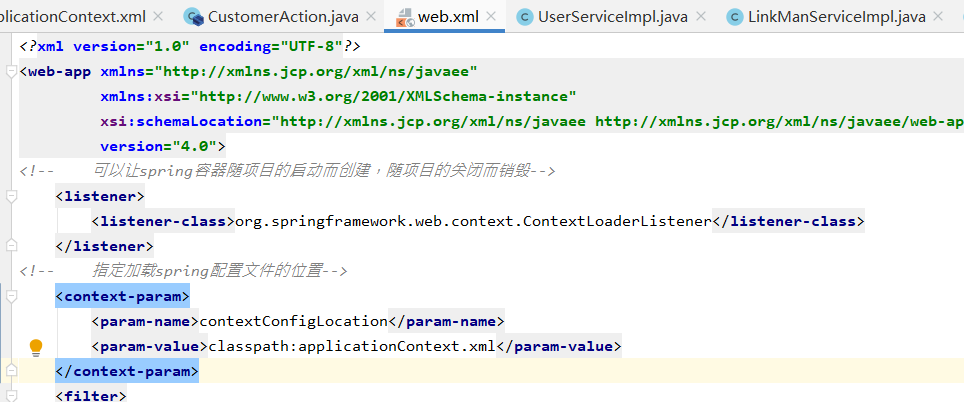The height and width of the screenshot is (402, 964).
Task: Select the web.xml tab
Action: (x=448, y=17)
